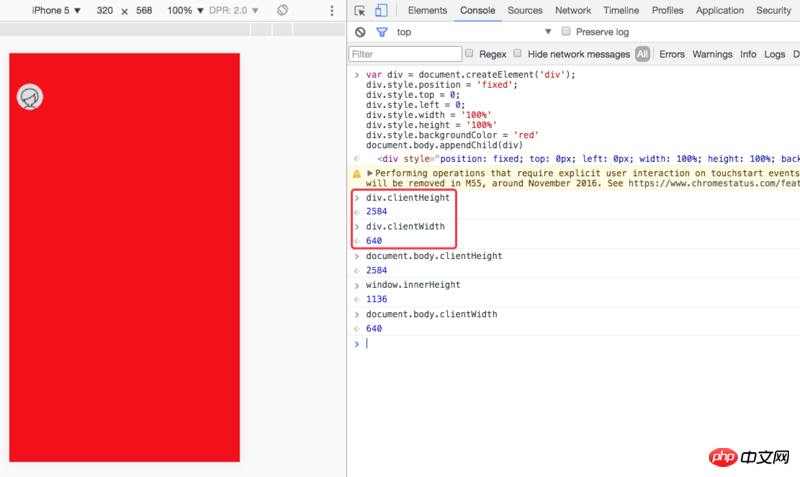The image size is (800, 477).
Task: Open the iPhone 5 device dropdown
Action: tap(56, 10)
